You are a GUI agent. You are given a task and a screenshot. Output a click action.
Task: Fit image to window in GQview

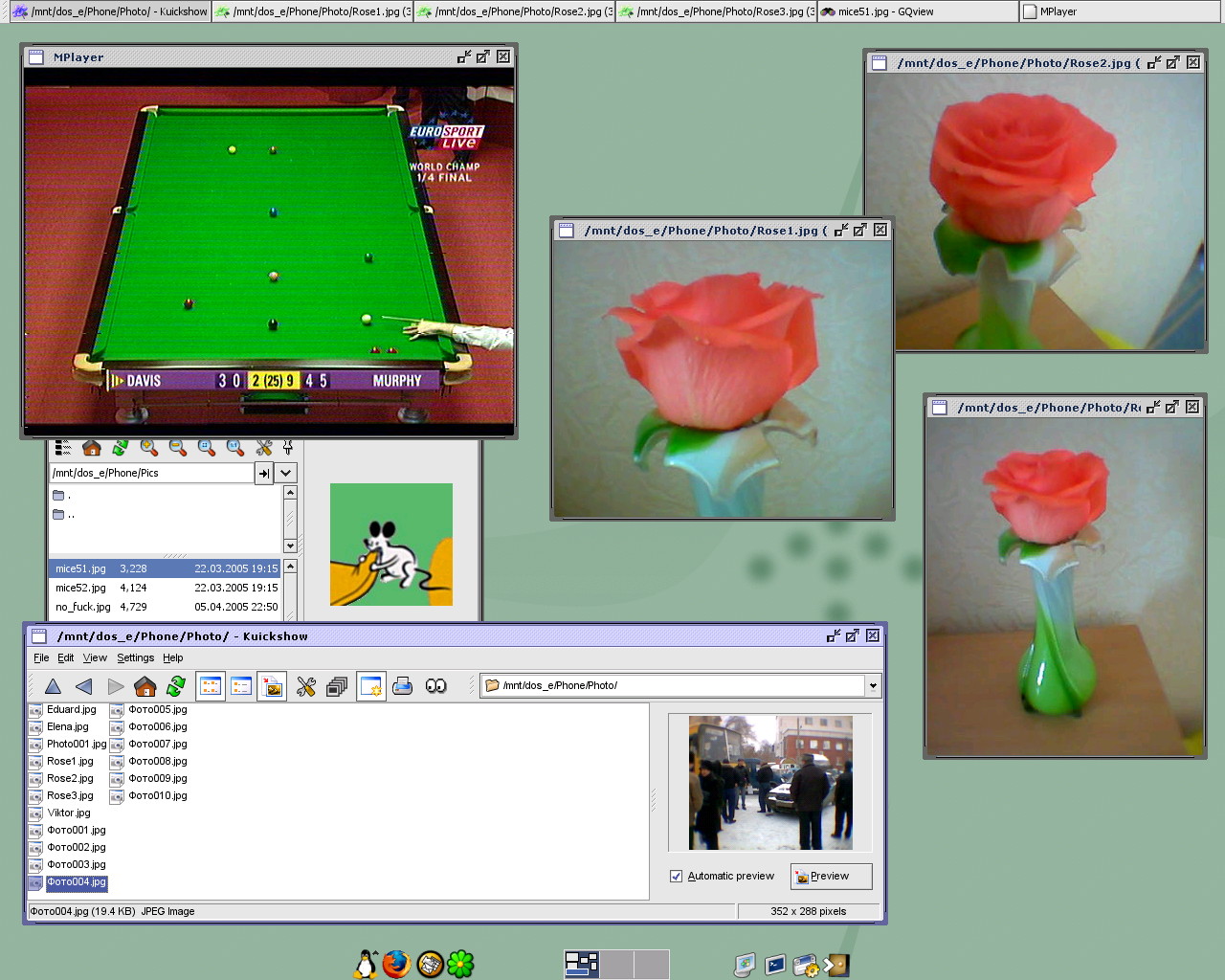(x=207, y=448)
